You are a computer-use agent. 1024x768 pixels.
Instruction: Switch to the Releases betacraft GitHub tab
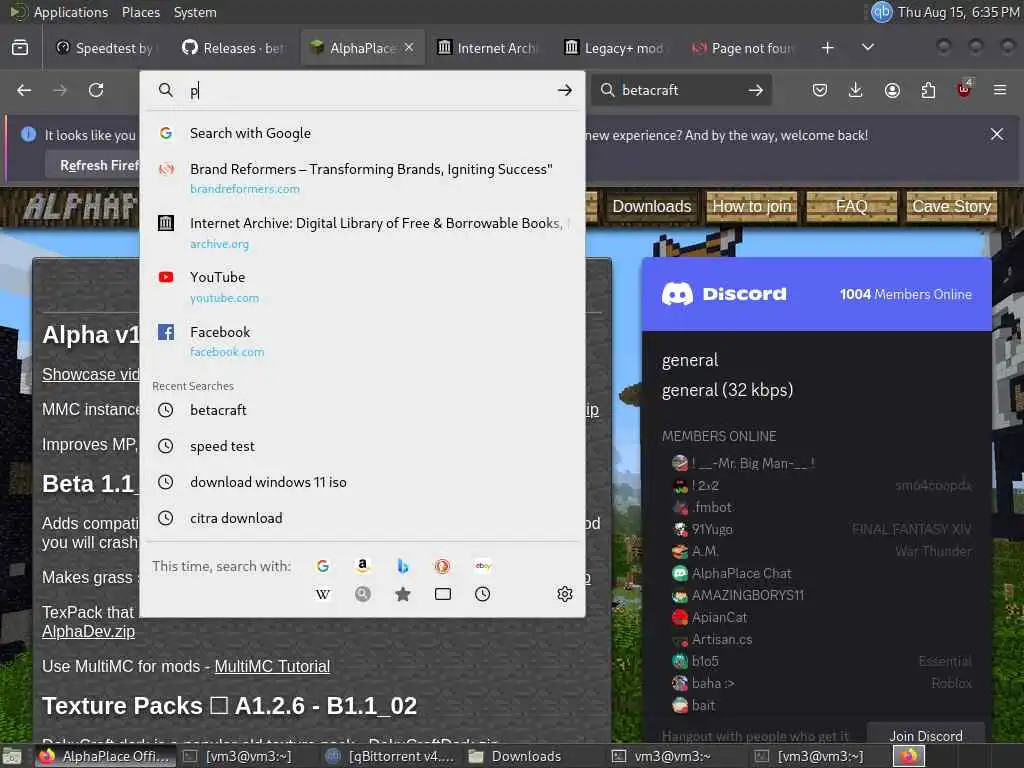point(234,48)
